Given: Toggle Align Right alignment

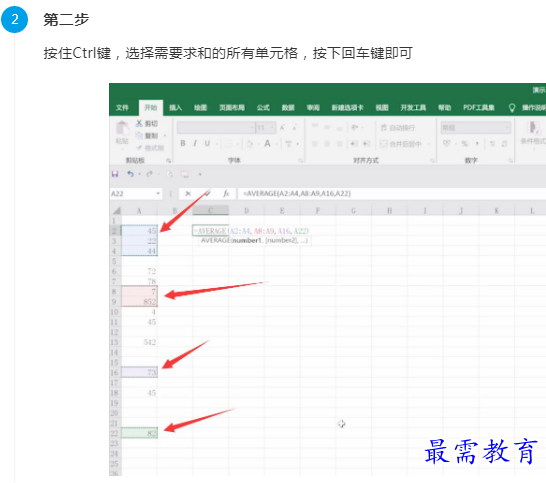Looking at the screenshot, I should coord(340,143).
